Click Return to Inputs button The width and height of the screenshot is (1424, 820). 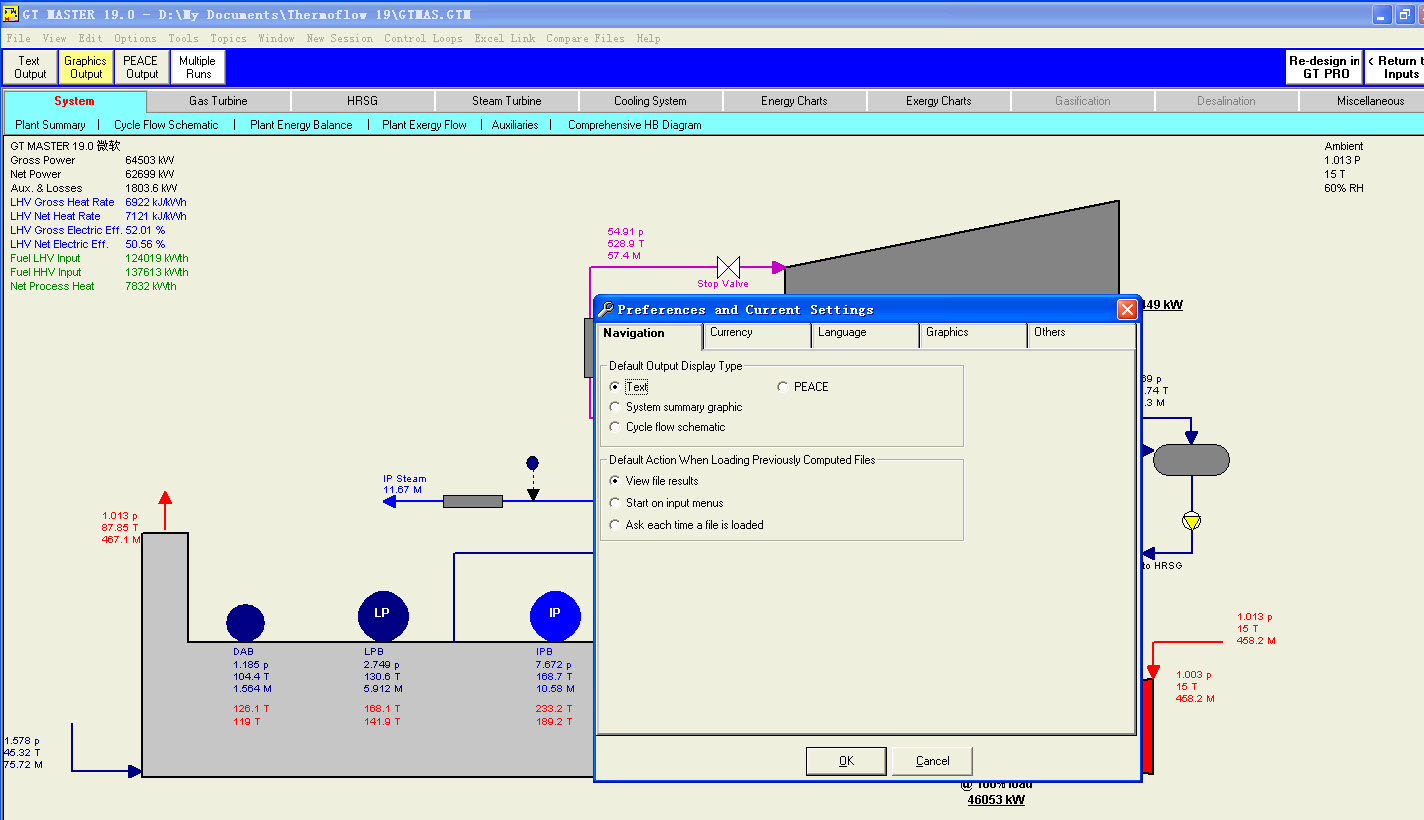pyautogui.click(x=1395, y=67)
